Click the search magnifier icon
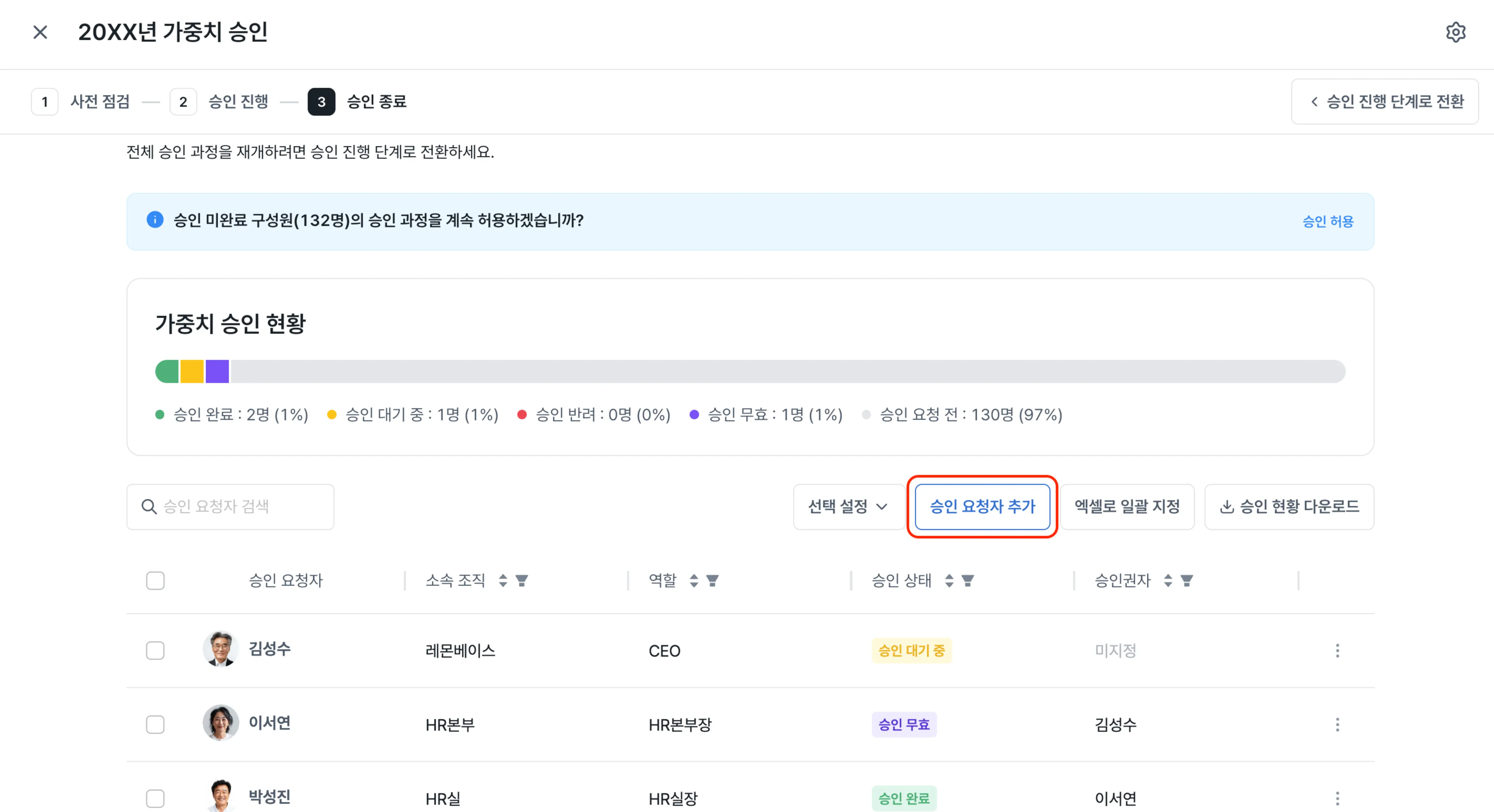 pyautogui.click(x=149, y=507)
